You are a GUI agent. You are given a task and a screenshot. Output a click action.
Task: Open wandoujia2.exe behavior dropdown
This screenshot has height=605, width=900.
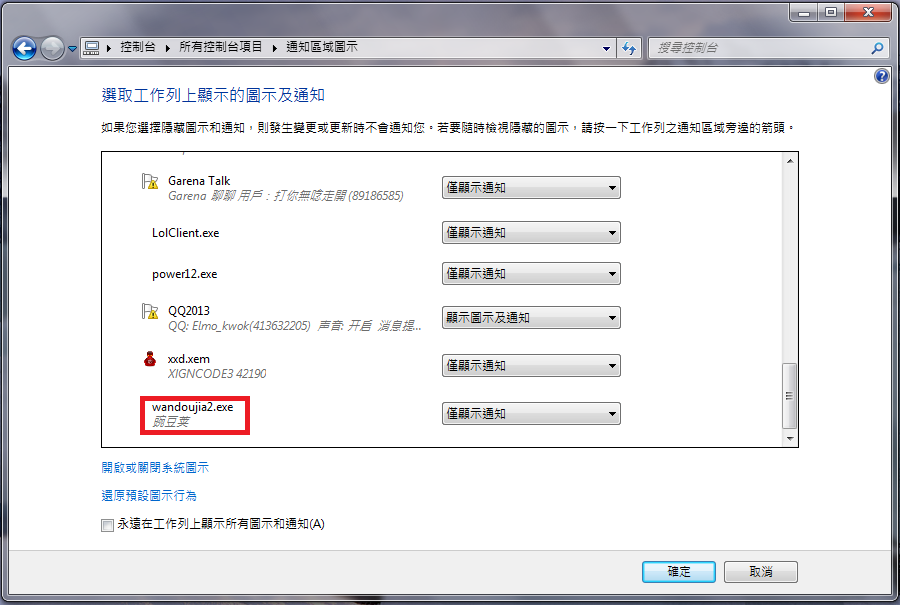point(531,413)
